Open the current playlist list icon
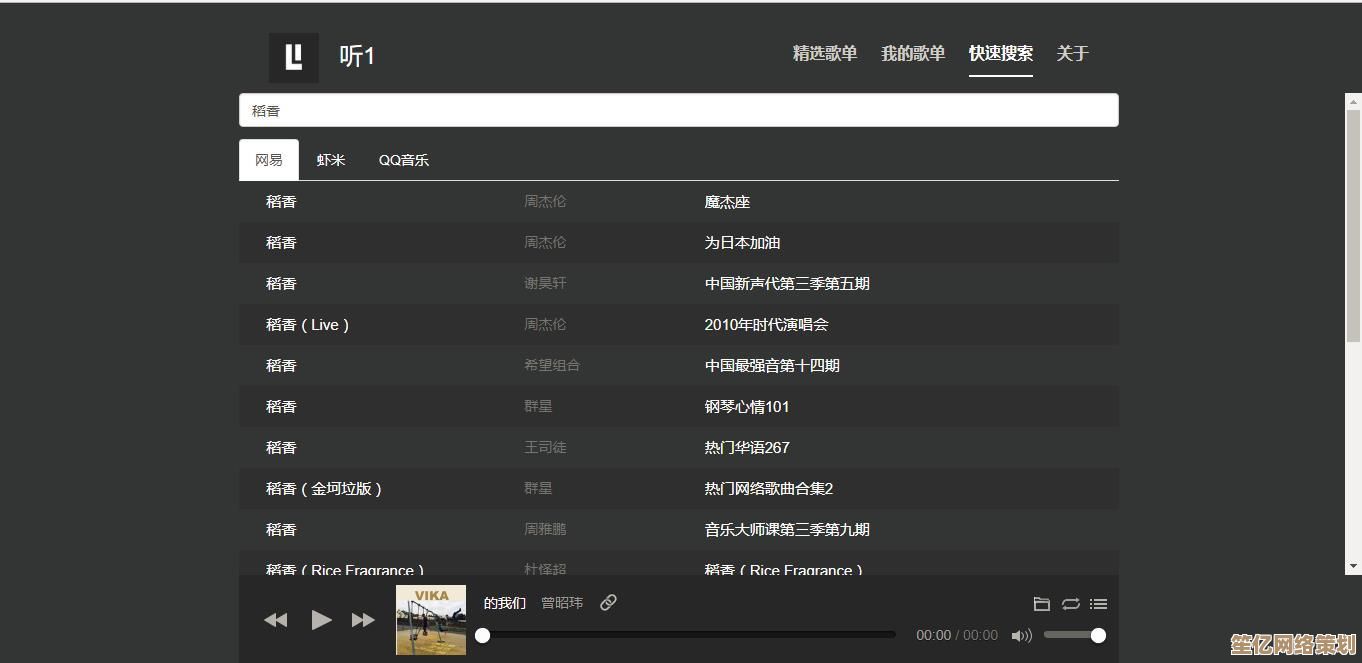This screenshot has height=663, width=1362. pos(1098,604)
